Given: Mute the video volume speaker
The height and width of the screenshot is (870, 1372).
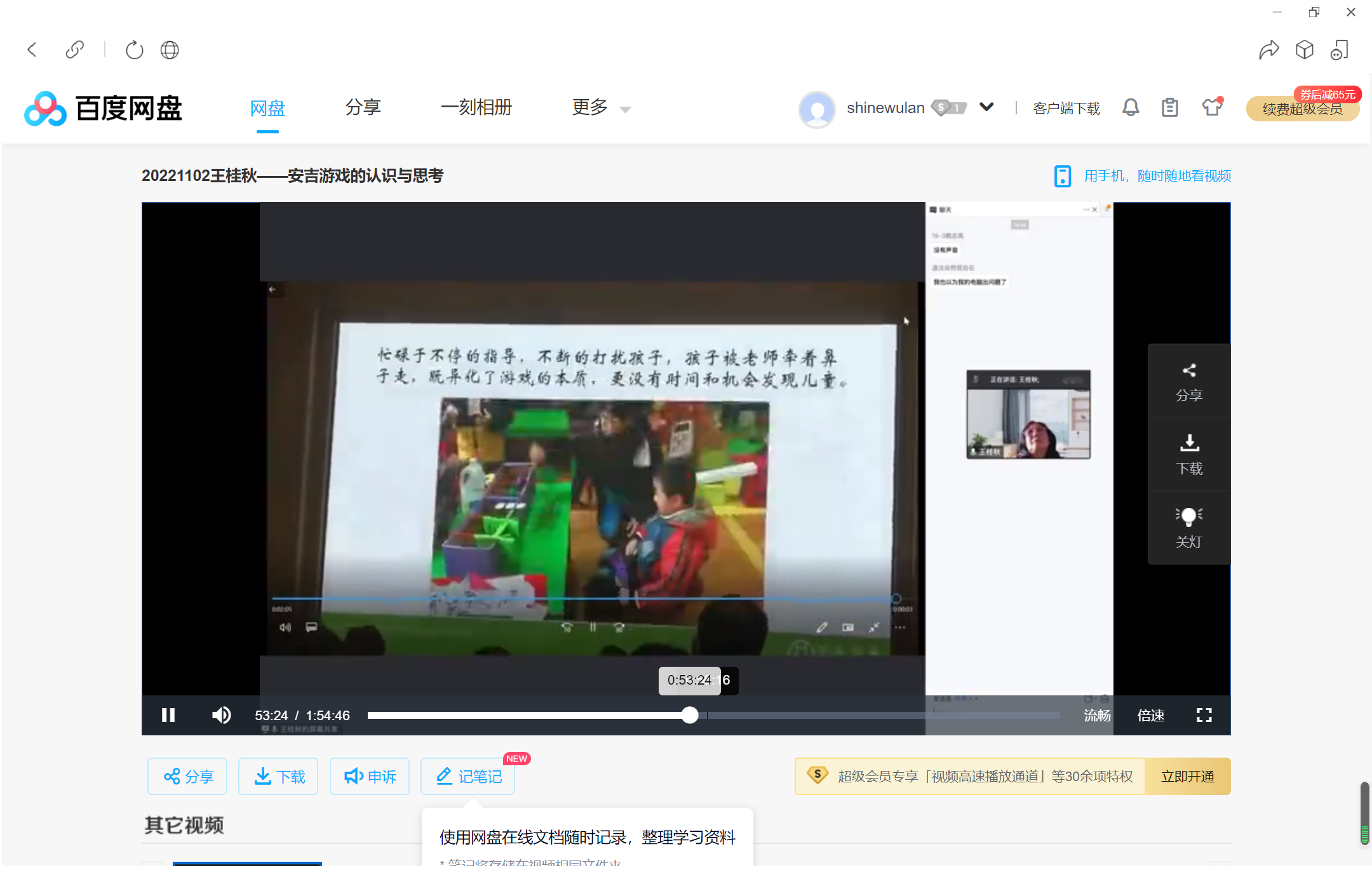Looking at the screenshot, I should (221, 715).
